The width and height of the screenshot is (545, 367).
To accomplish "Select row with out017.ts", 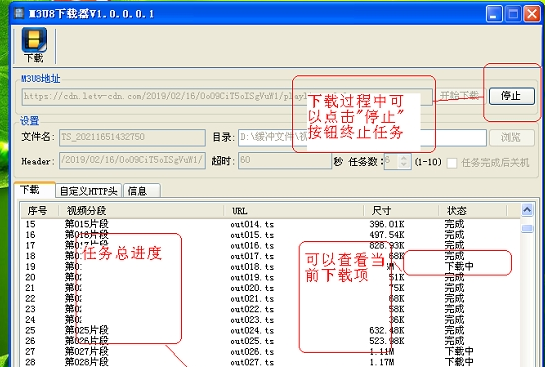I will pos(270,256).
